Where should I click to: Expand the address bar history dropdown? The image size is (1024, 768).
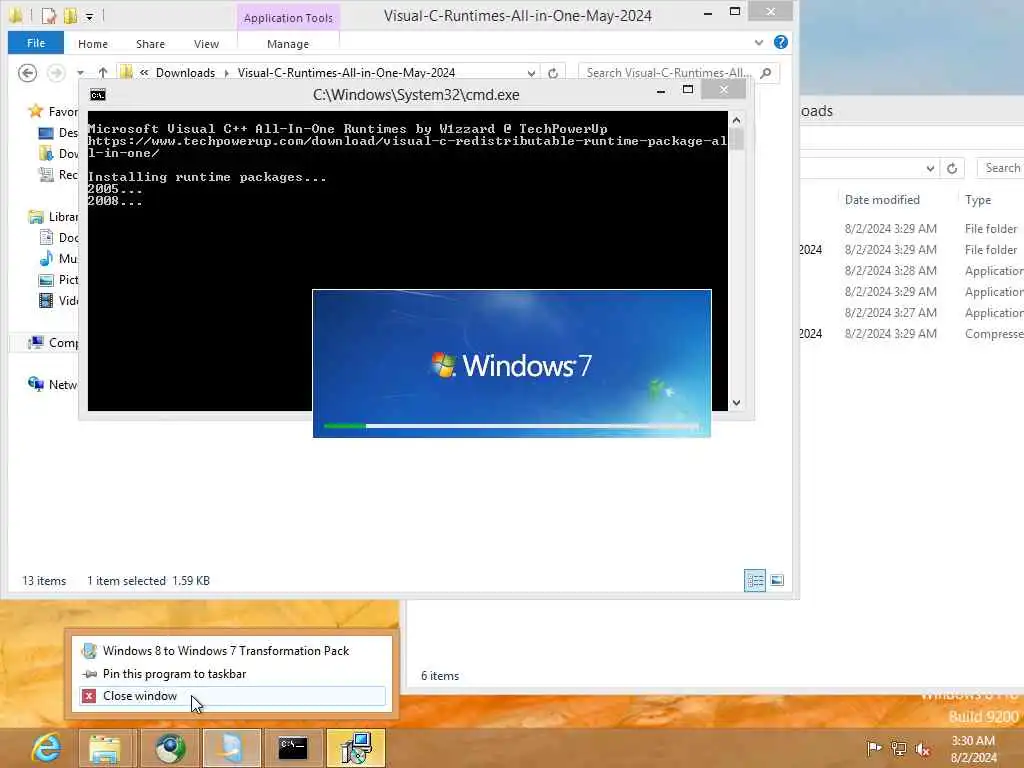click(x=531, y=73)
